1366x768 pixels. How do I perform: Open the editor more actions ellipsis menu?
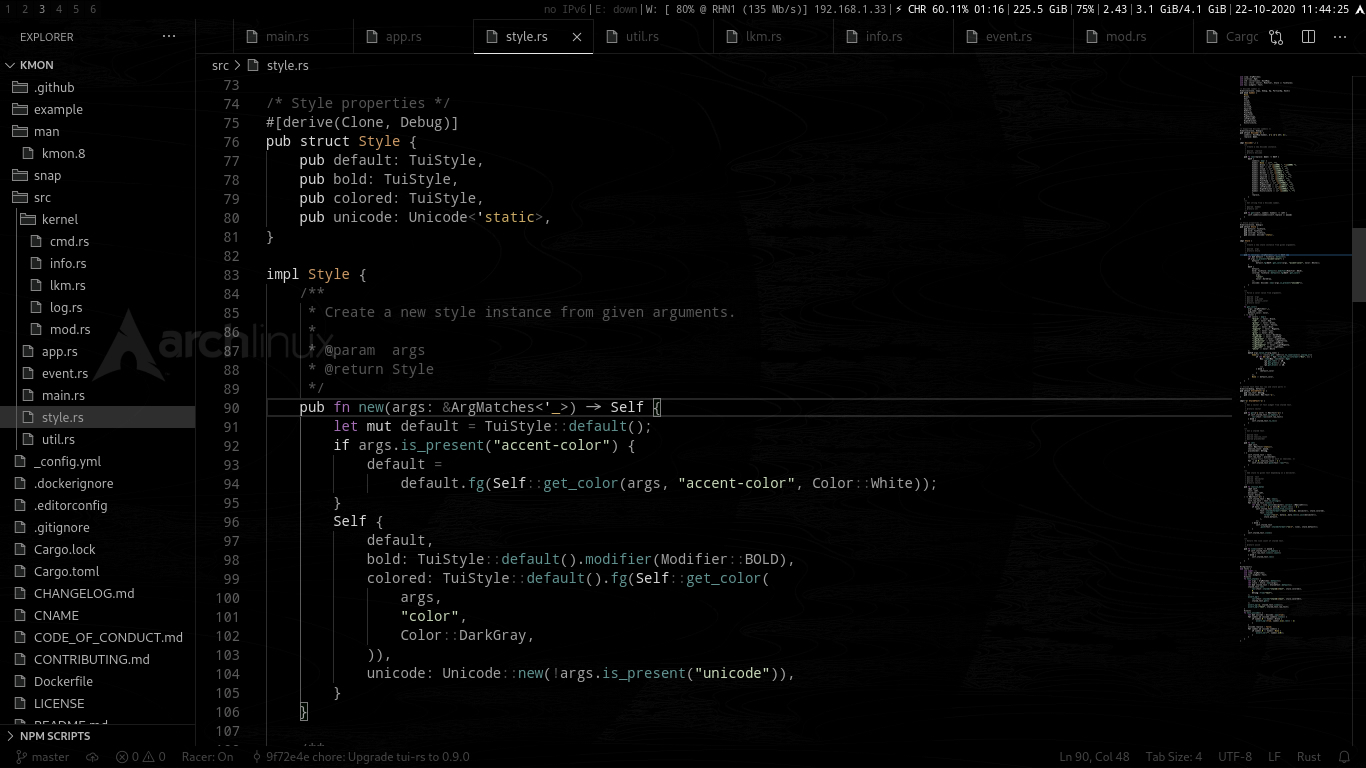[1340, 37]
